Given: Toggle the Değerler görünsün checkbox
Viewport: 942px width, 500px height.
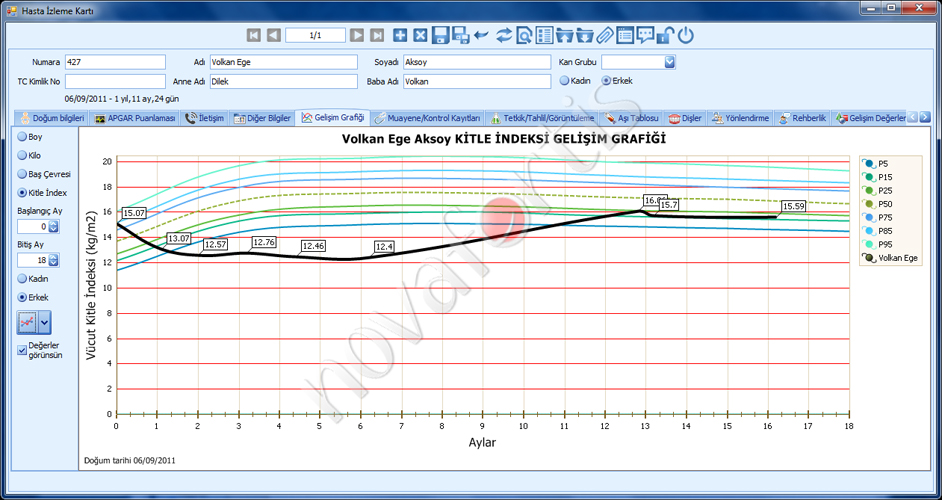Looking at the screenshot, I should 22,350.
